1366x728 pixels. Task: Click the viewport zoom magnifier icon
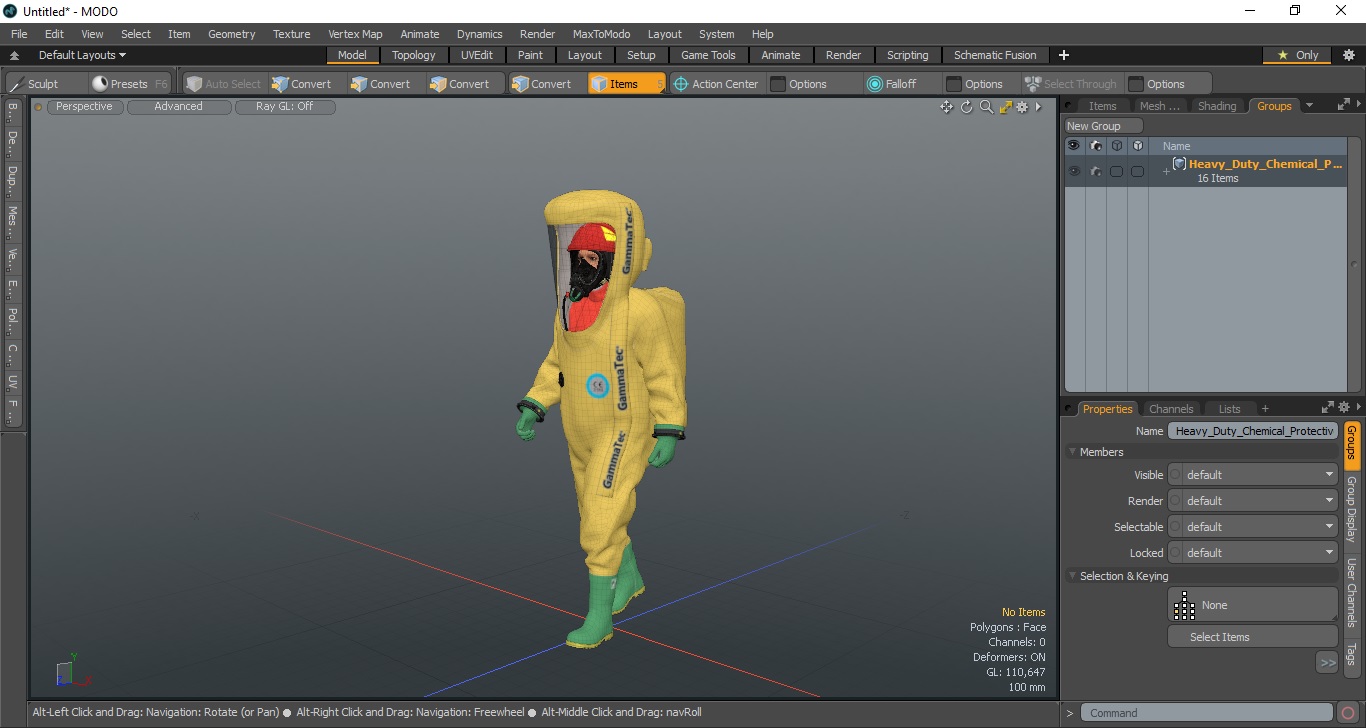pyautogui.click(x=986, y=107)
